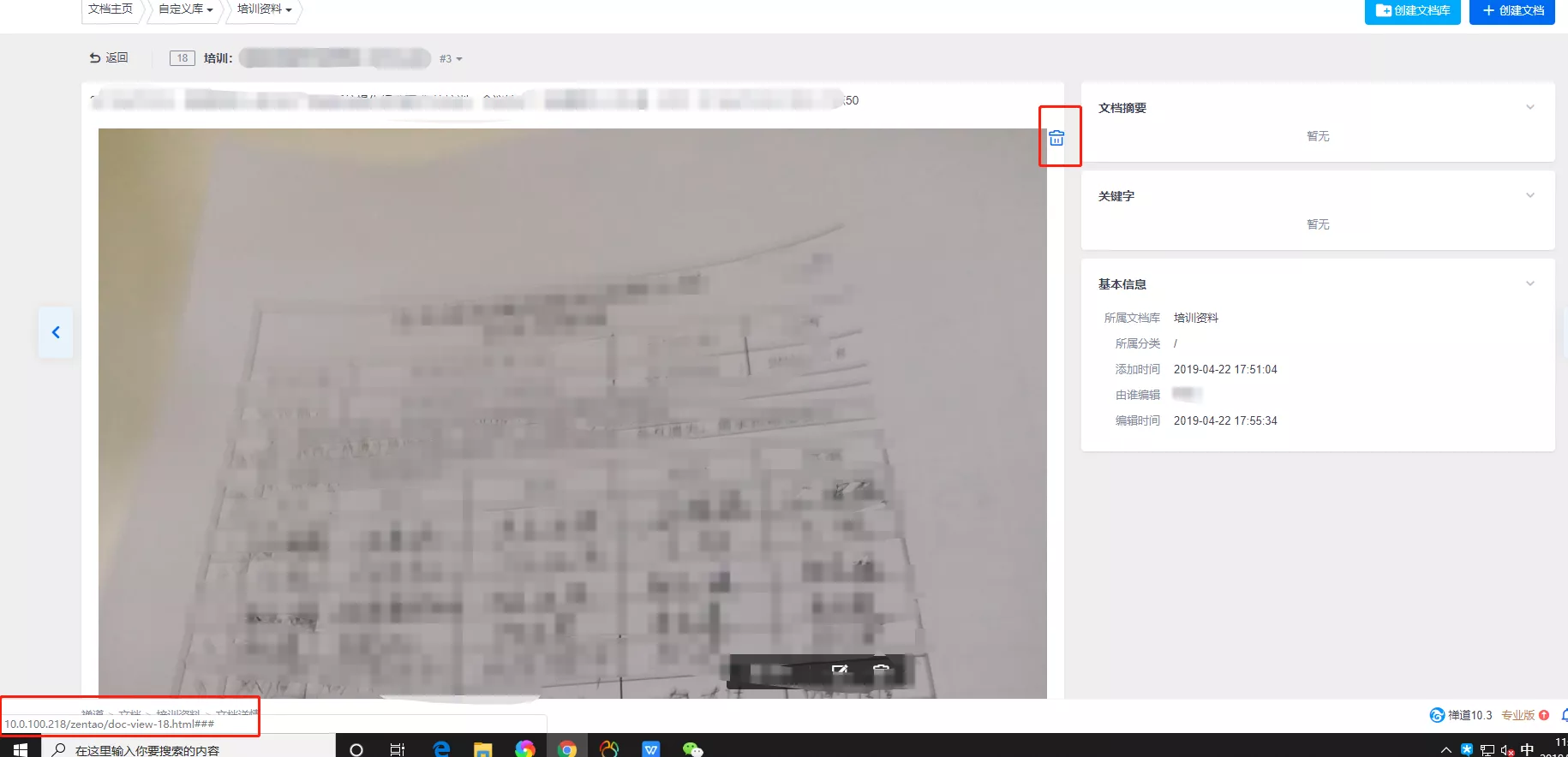Open the 自定义库 dropdown in the breadcrumb
1568x757 pixels.
coord(185,9)
